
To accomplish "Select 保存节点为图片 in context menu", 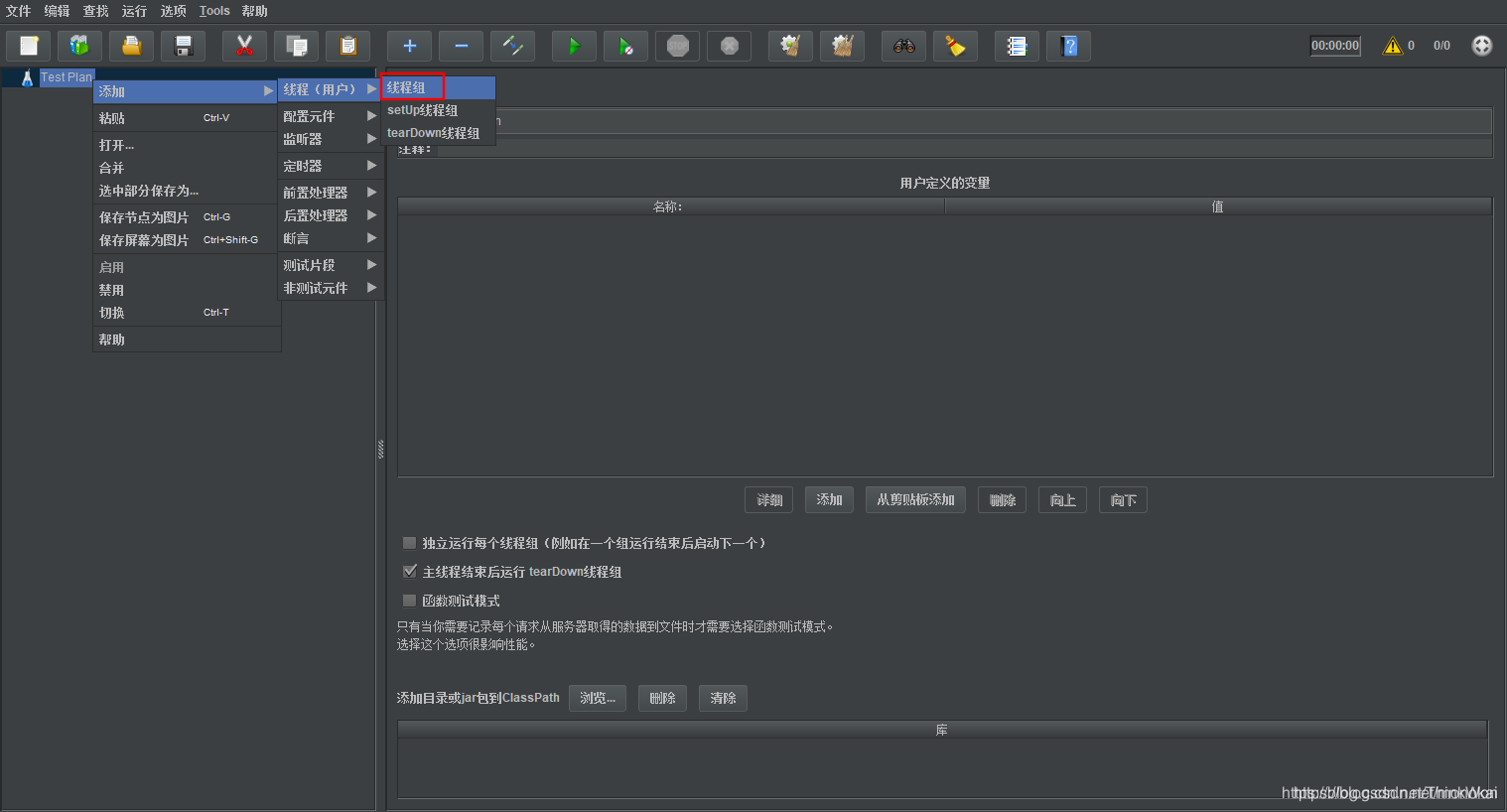I will pos(186,217).
